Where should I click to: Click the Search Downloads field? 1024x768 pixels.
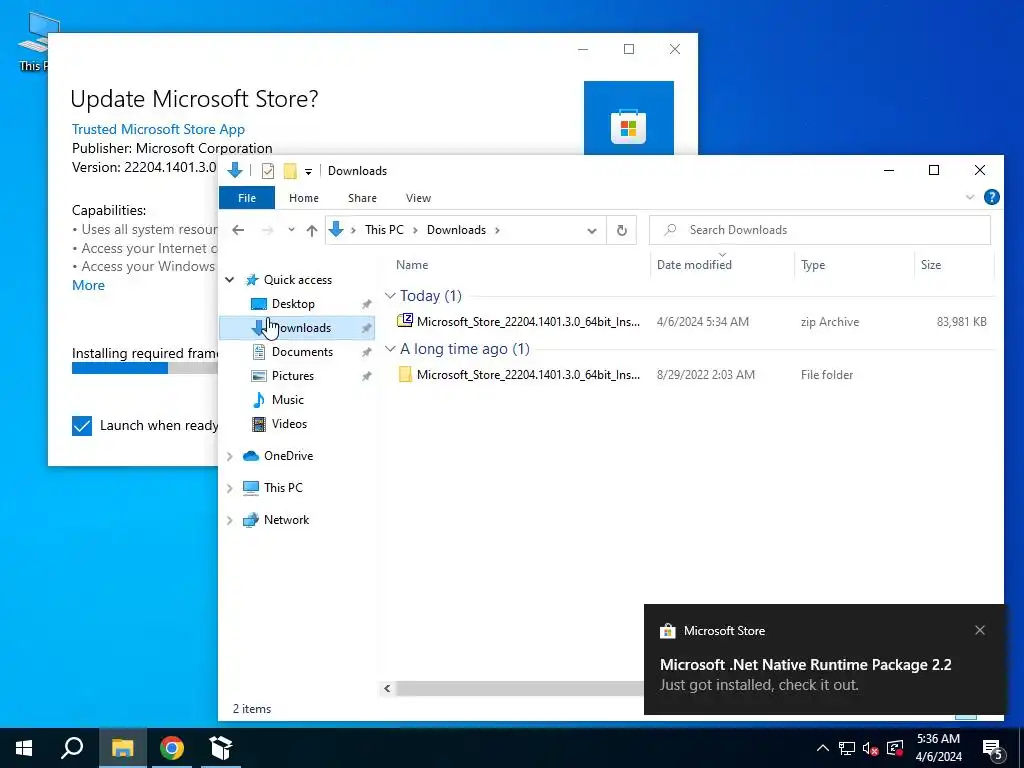(820, 230)
